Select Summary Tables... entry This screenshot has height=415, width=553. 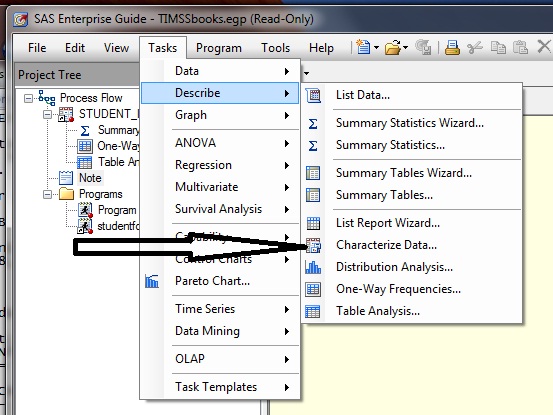tap(412, 195)
